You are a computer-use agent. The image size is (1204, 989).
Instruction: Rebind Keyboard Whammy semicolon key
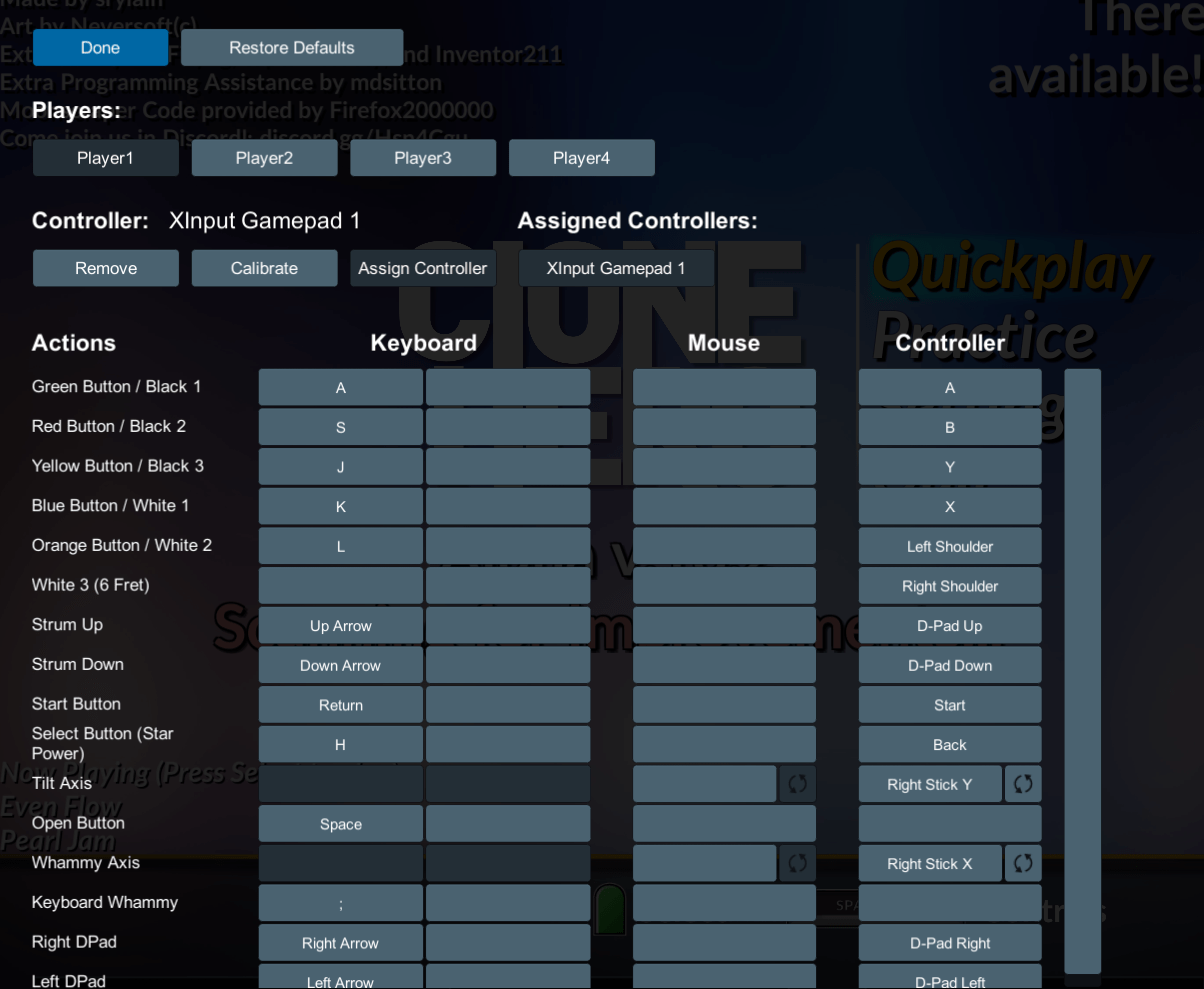tap(340, 903)
